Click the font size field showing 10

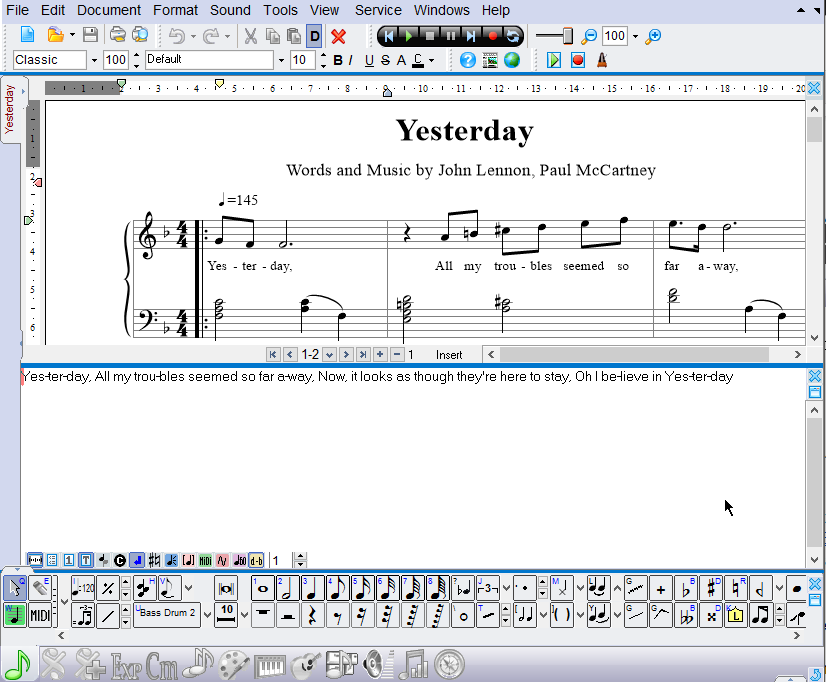[x=303, y=60]
